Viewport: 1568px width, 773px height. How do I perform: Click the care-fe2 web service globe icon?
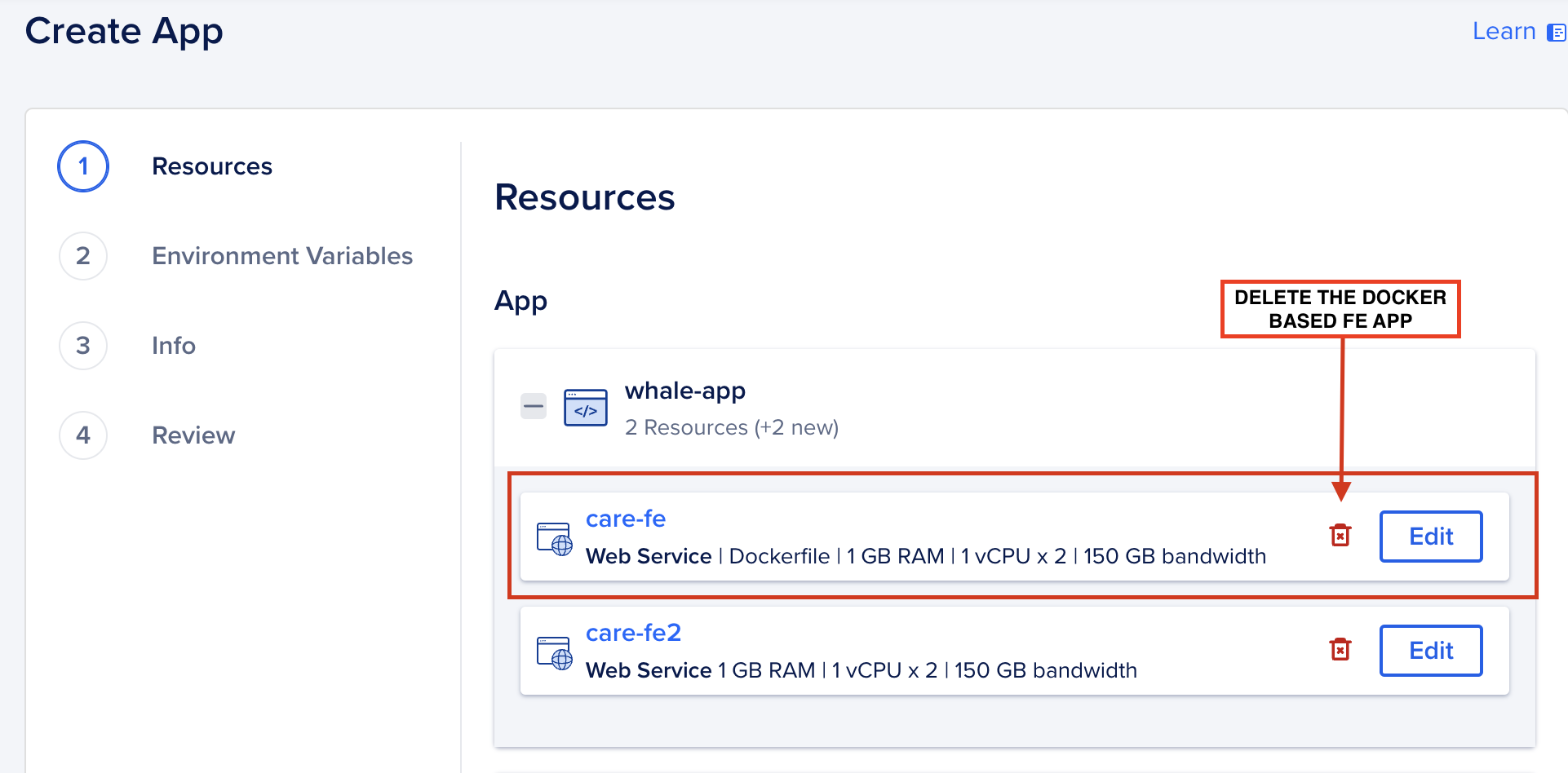tap(555, 653)
